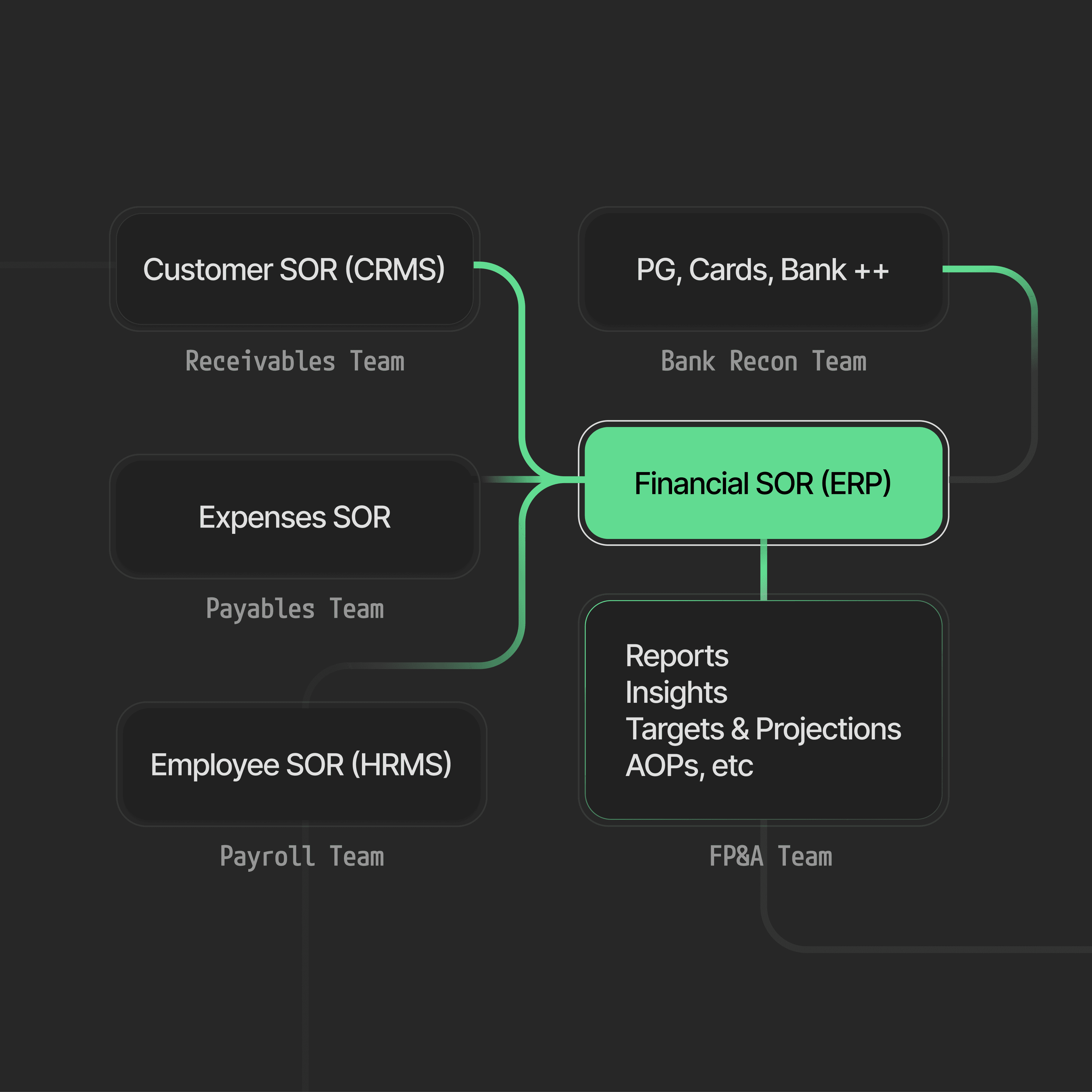Click vertical connector below Financial SOR box
The width and height of the screenshot is (1092, 1092).
click(763, 570)
